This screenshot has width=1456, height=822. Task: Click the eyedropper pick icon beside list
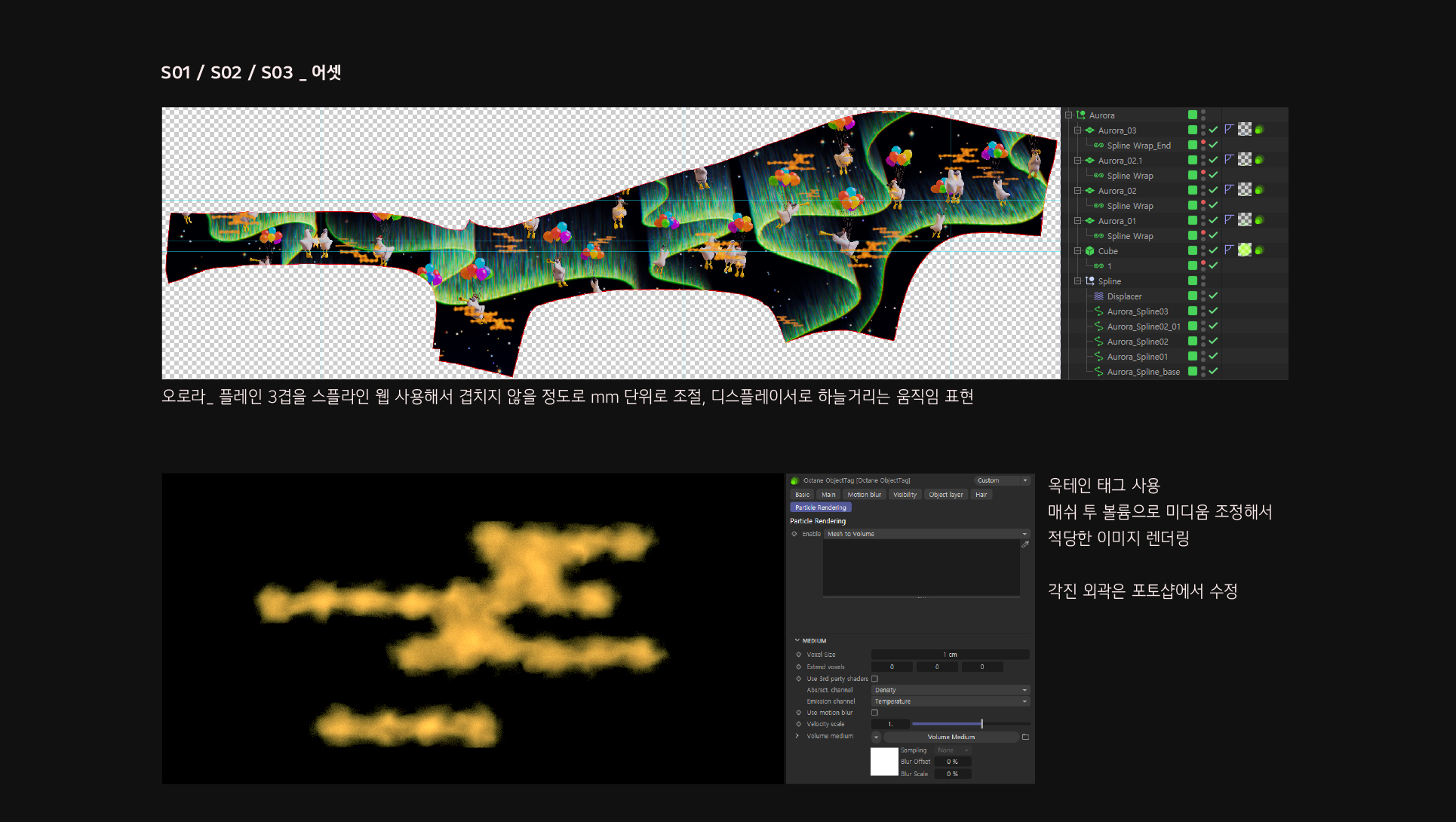[1025, 544]
